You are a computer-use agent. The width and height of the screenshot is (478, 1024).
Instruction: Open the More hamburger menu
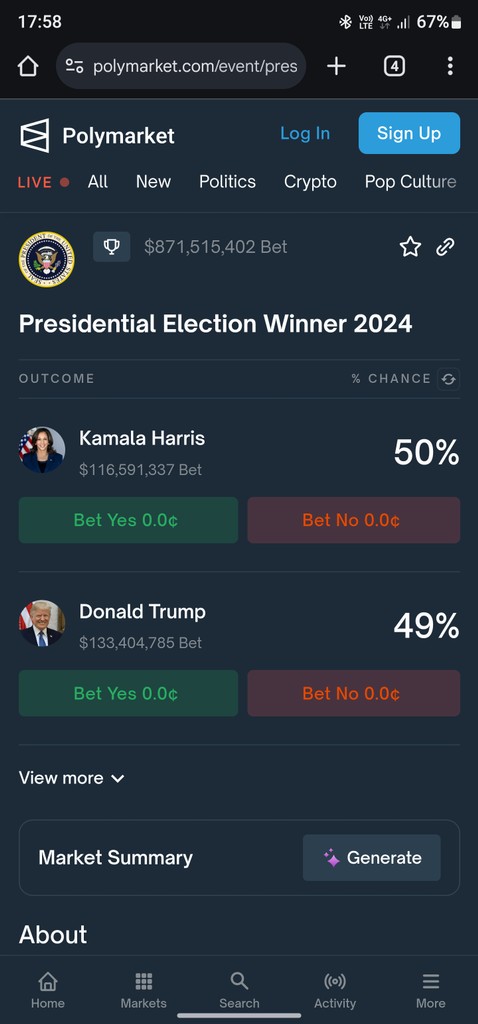431,990
